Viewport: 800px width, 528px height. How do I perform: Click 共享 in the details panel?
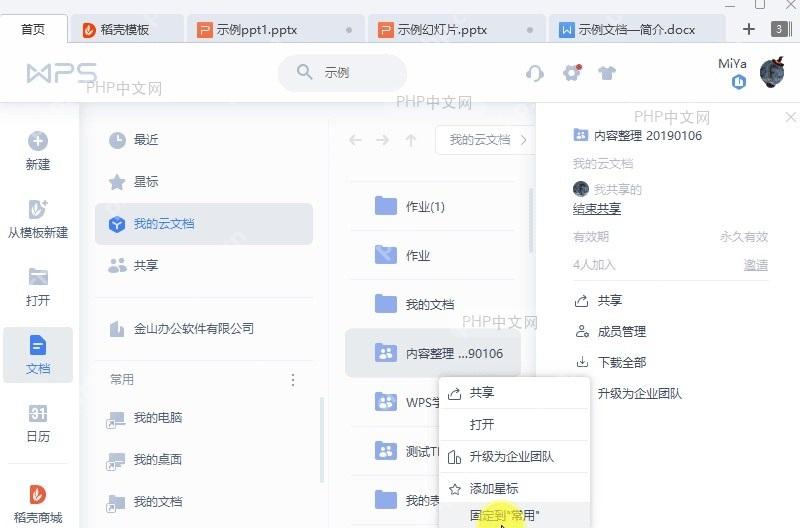(x=599, y=300)
